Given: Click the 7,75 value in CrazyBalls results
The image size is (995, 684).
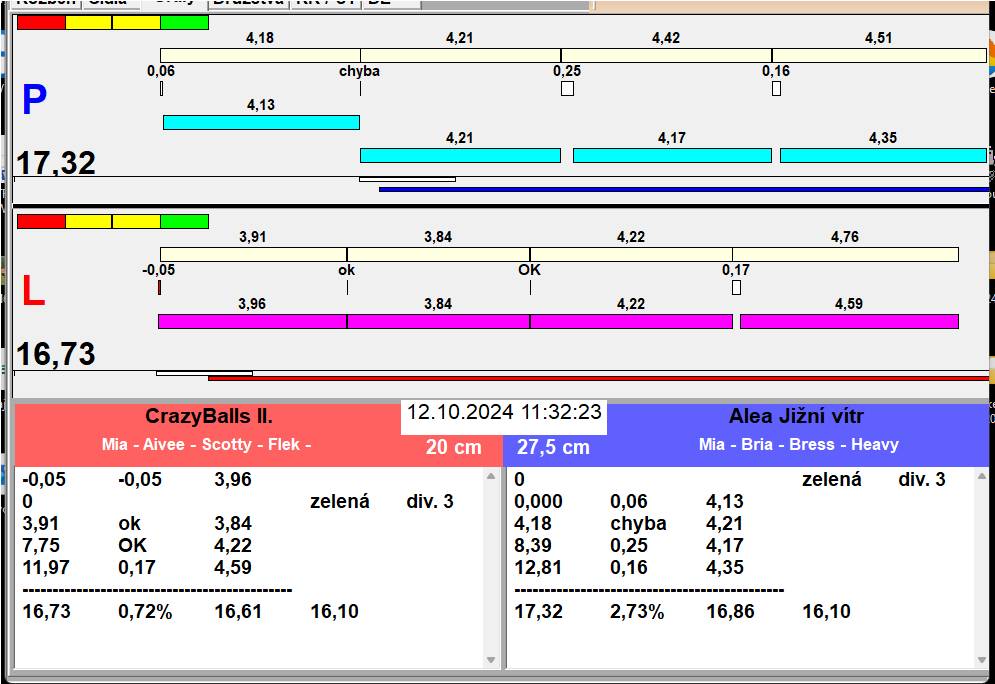Looking at the screenshot, I should [x=41, y=546].
